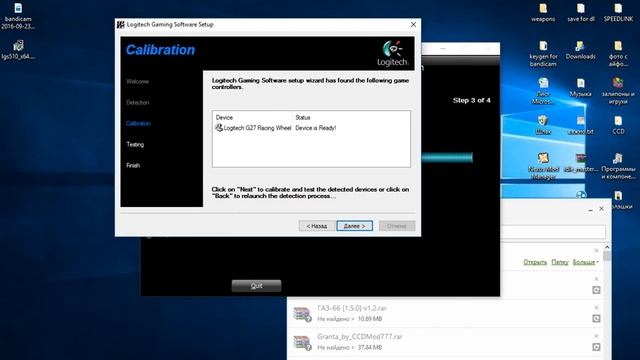Open the Лист Micros... desktop file
640x360 pixels.
543,91
